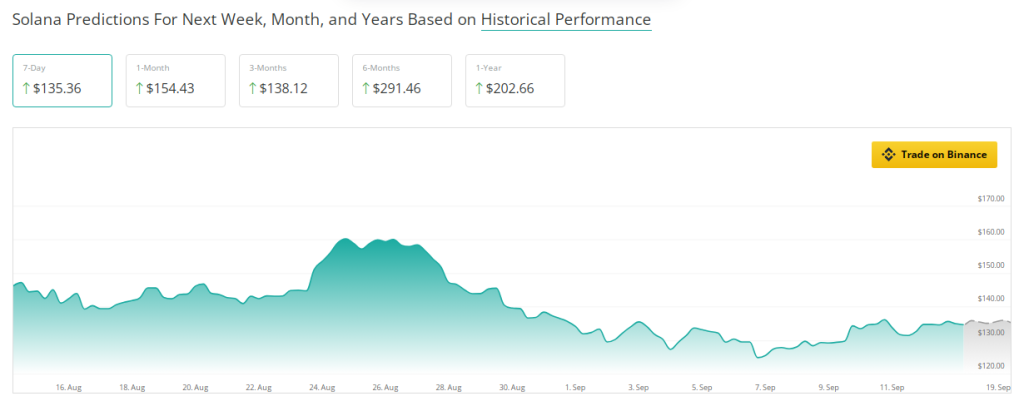Click the 19. Sep axis label
The width and height of the screenshot is (1024, 406).
(x=999, y=386)
